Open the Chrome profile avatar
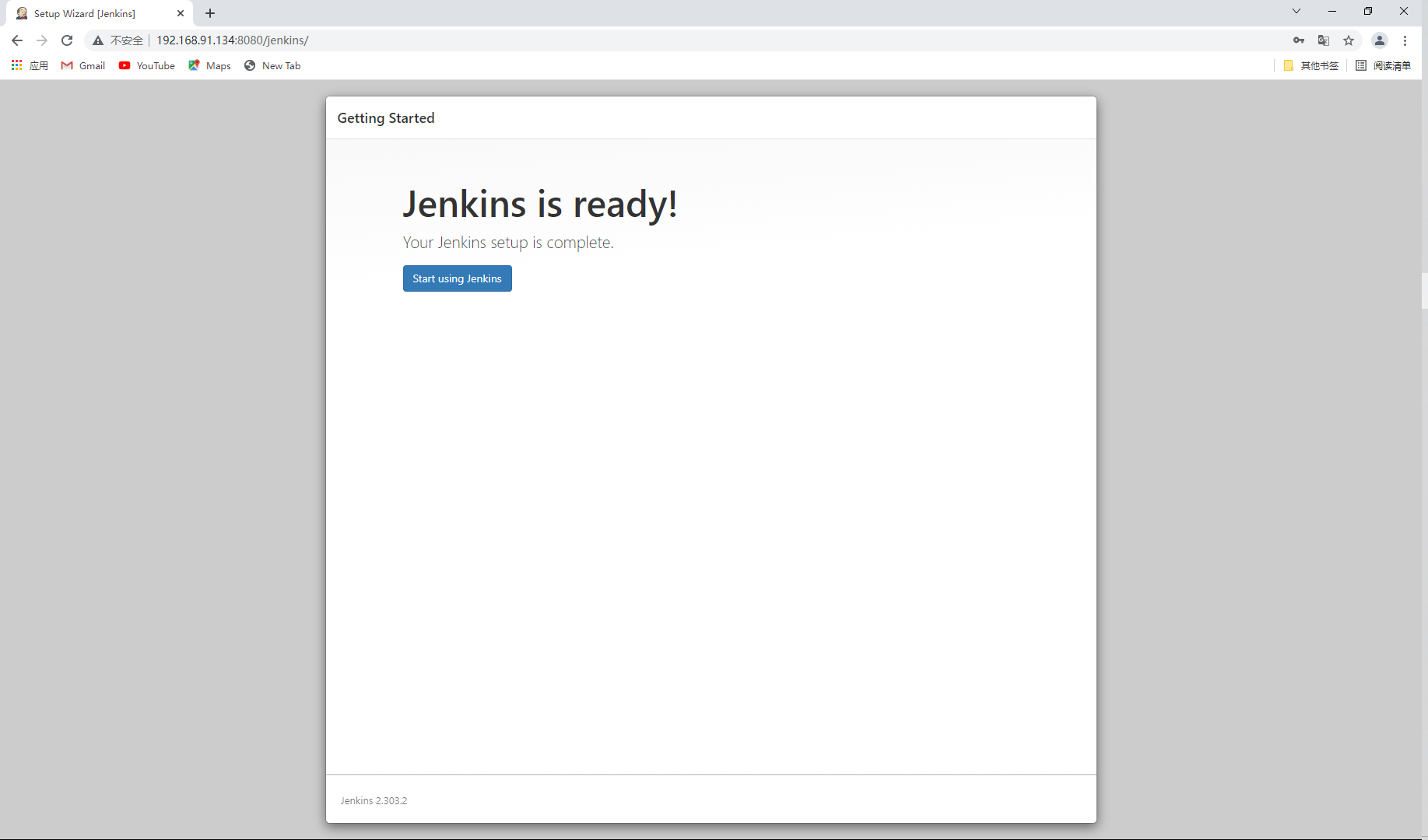Screen dimensions: 1428x840 (x=1380, y=40)
